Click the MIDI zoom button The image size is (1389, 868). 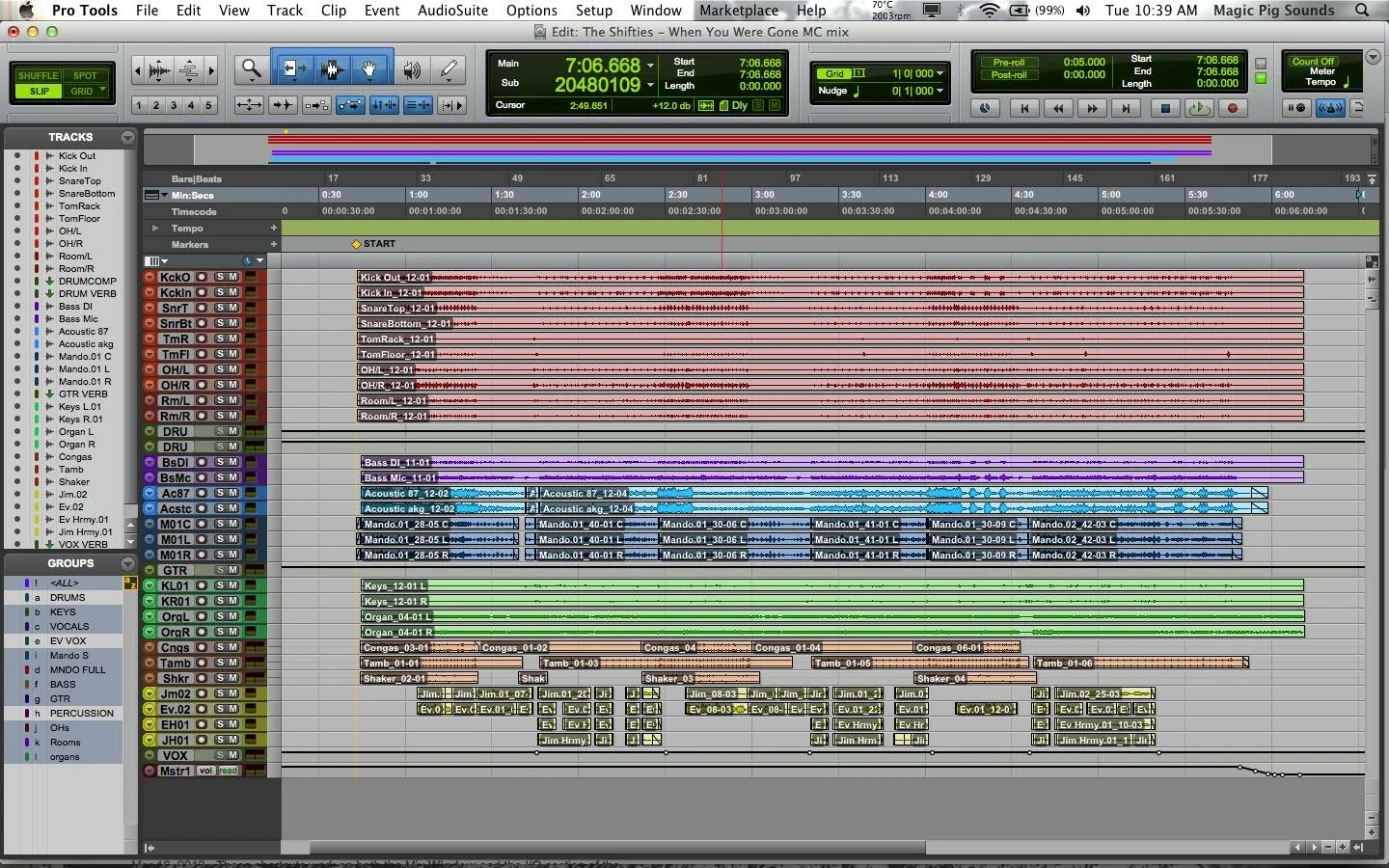click(189, 69)
